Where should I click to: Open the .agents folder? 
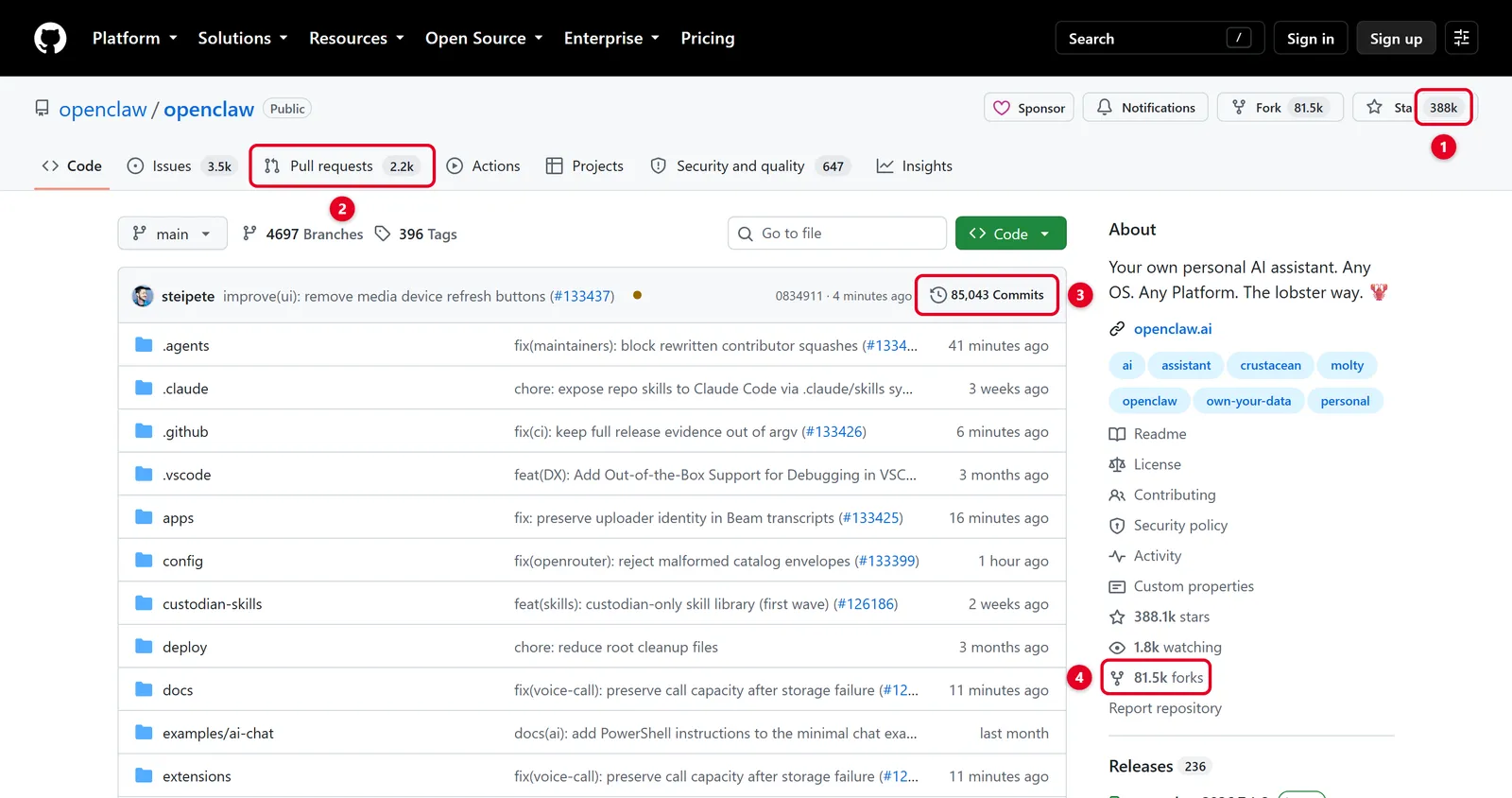186,346
